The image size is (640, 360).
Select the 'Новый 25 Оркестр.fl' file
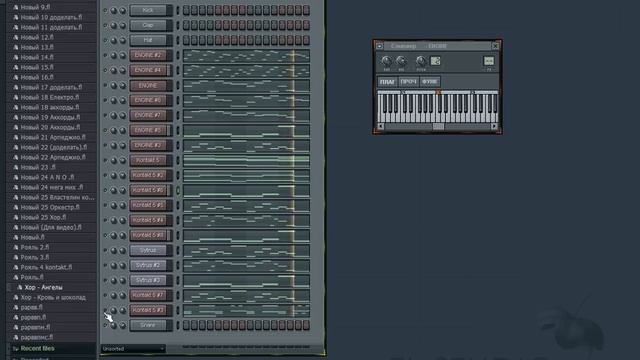pos(50,207)
